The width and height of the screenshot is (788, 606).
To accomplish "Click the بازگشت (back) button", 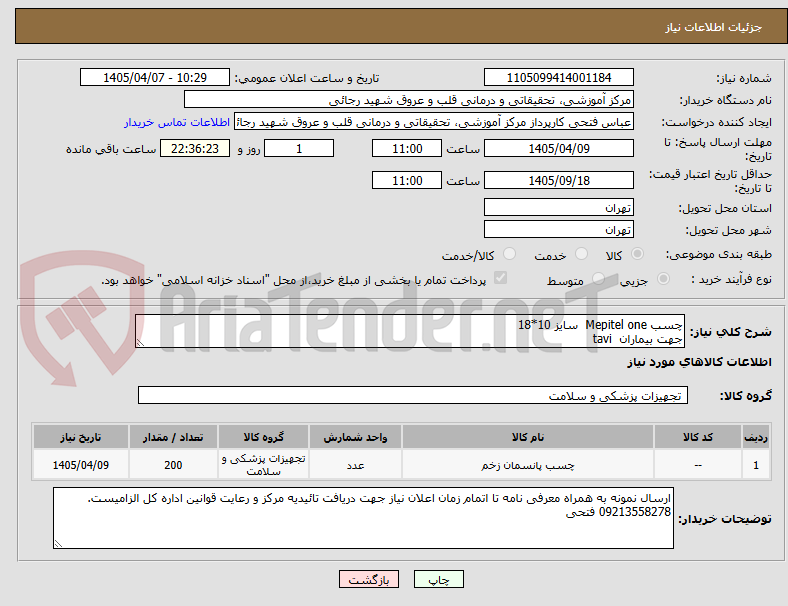I will (369, 579).
